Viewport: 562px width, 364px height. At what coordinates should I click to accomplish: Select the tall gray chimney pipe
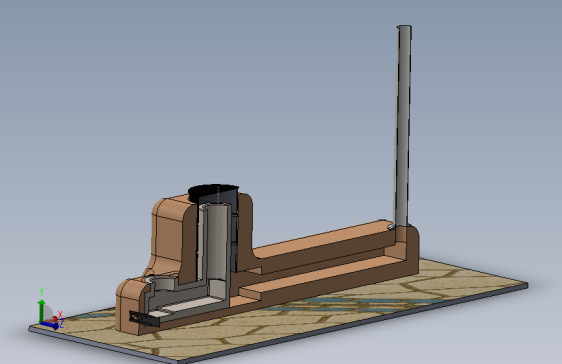pyautogui.click(x=403, y=125)
